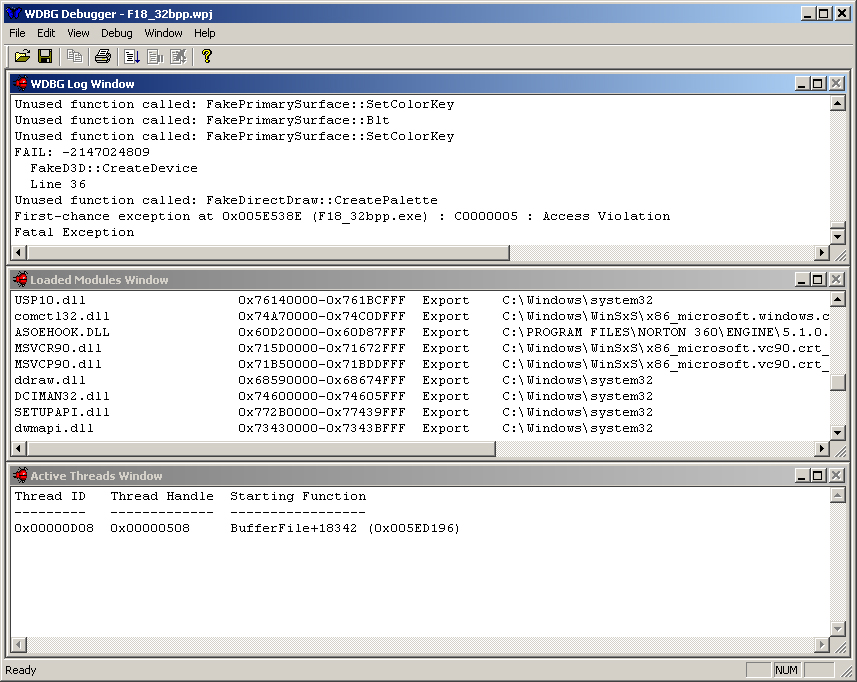Maximize the Loaded Modules Window
857x682 pixels.
pos(818,280)
